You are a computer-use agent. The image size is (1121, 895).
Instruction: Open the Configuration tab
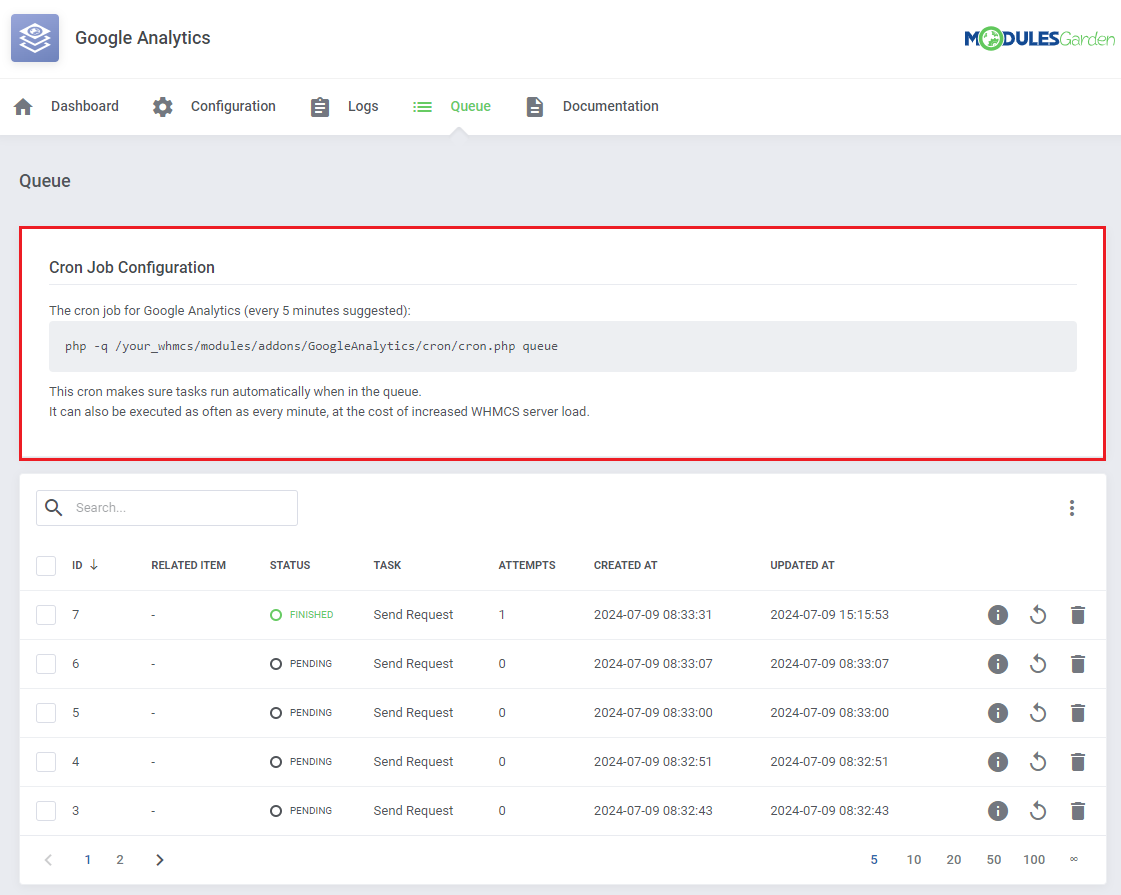point(233,107)
